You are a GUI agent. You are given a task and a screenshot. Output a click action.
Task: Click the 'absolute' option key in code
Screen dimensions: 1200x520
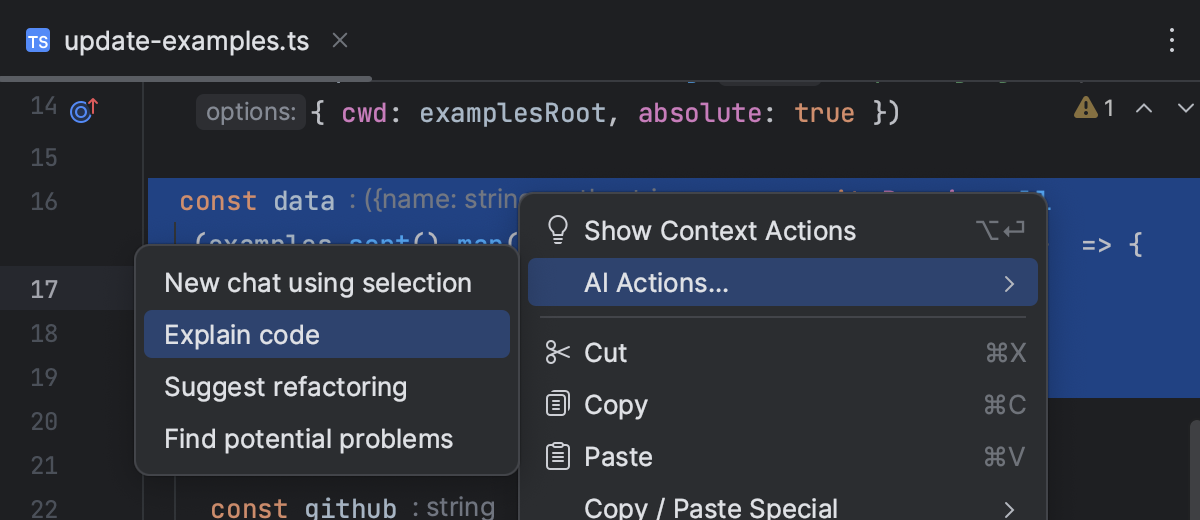tap(700, 113)
